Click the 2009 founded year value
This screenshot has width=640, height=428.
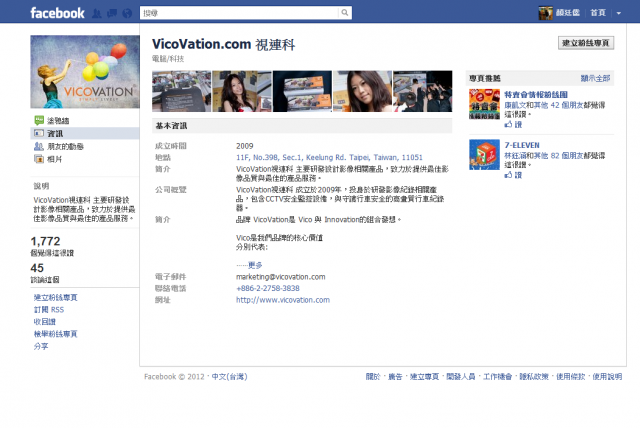tap(244, 146)
